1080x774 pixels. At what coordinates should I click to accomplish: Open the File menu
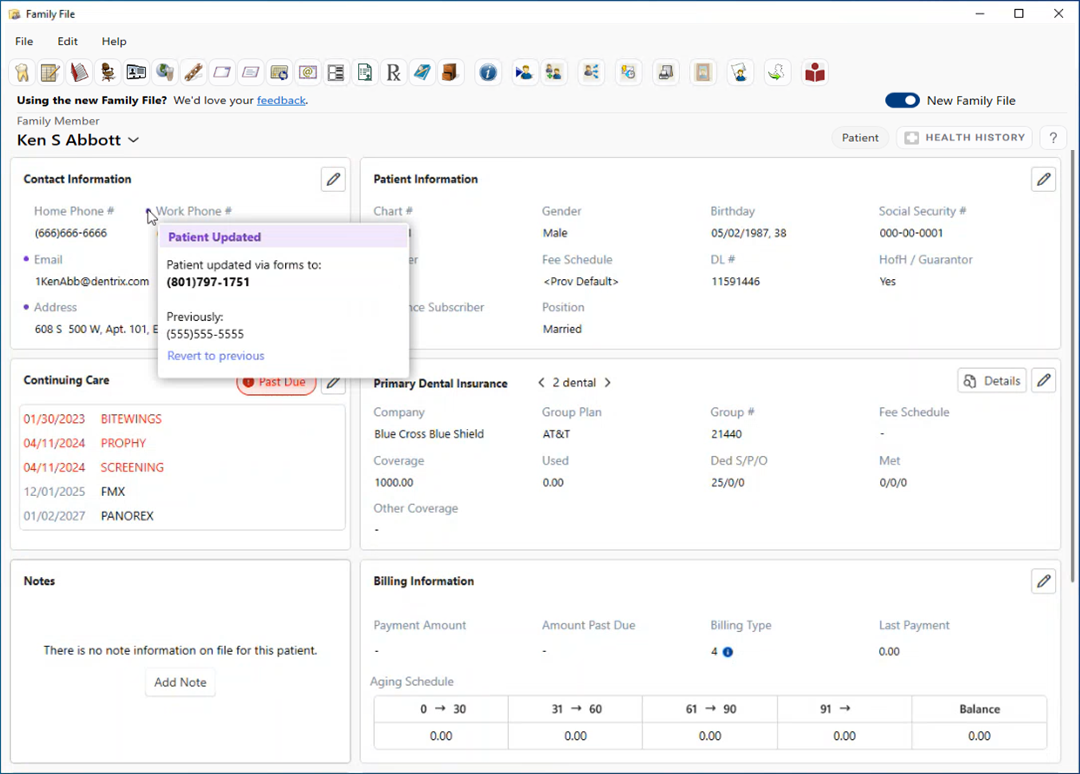[24, 42]
